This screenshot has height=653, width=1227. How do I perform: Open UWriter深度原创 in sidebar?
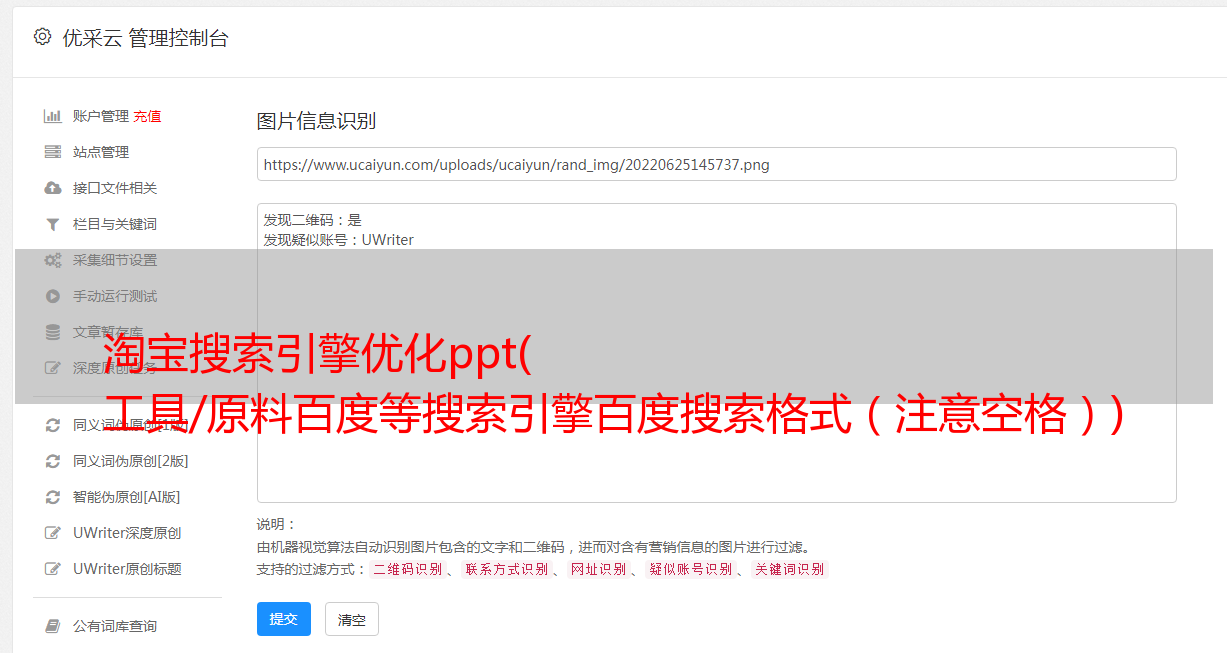point(127,533)
